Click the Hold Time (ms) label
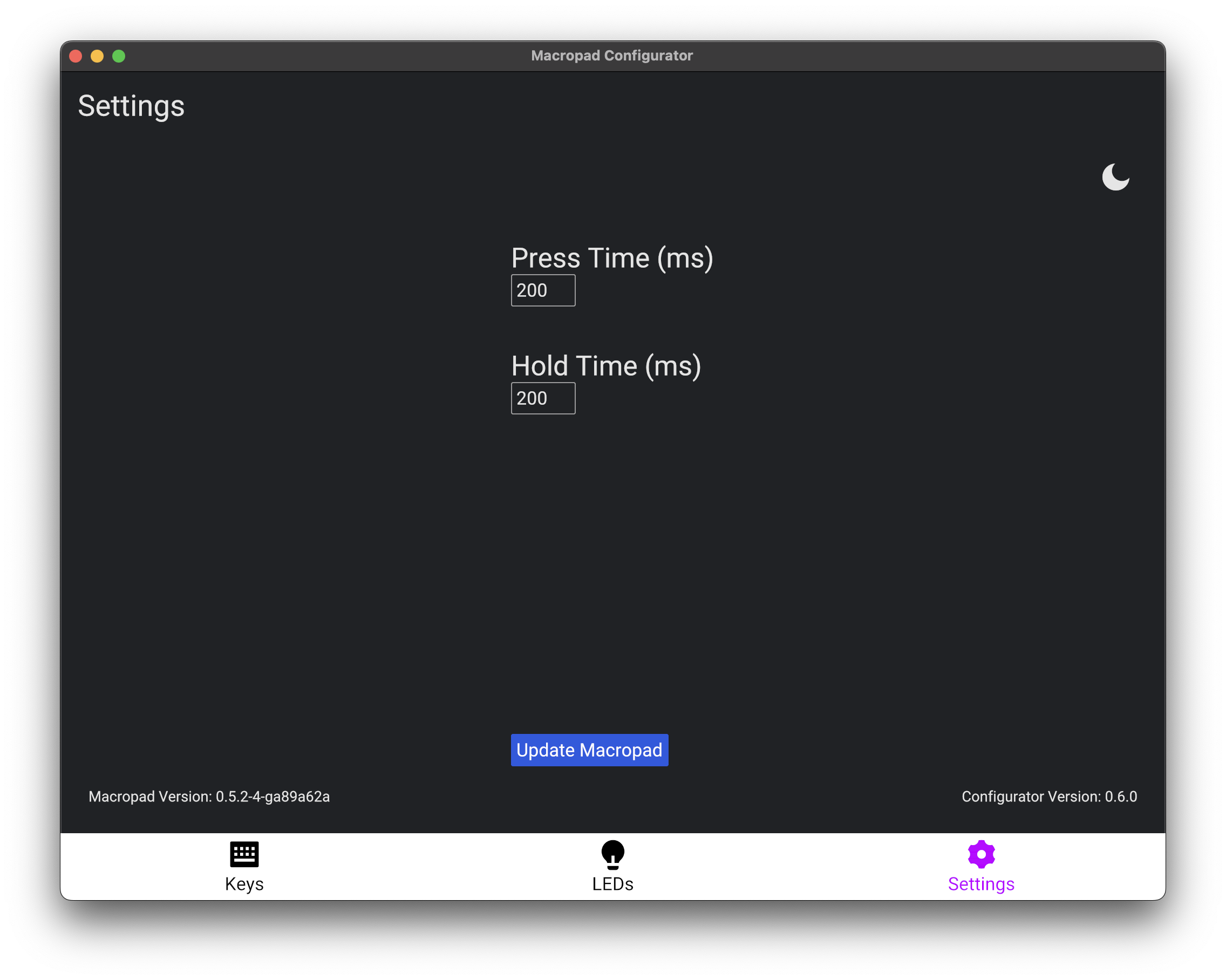The width and height of the screenshot is (1226, 980). click(605, 366)
